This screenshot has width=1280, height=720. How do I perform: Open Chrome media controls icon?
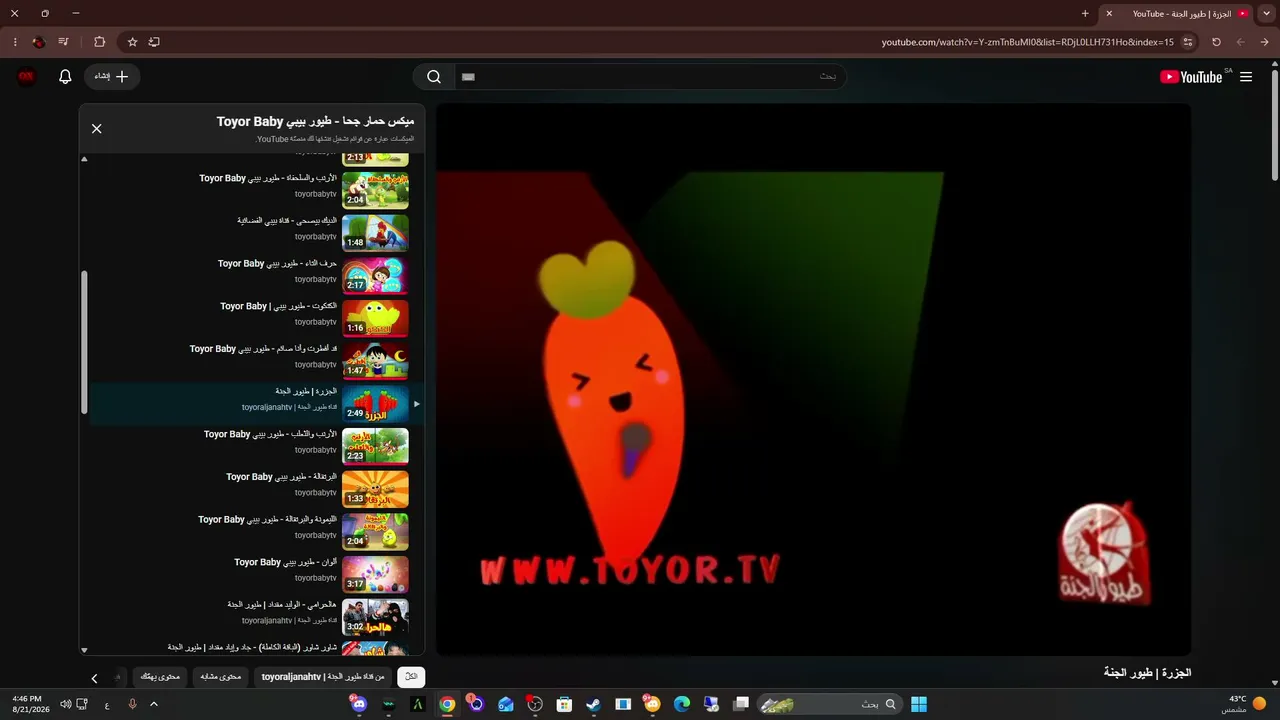click(x=64, y=42)
